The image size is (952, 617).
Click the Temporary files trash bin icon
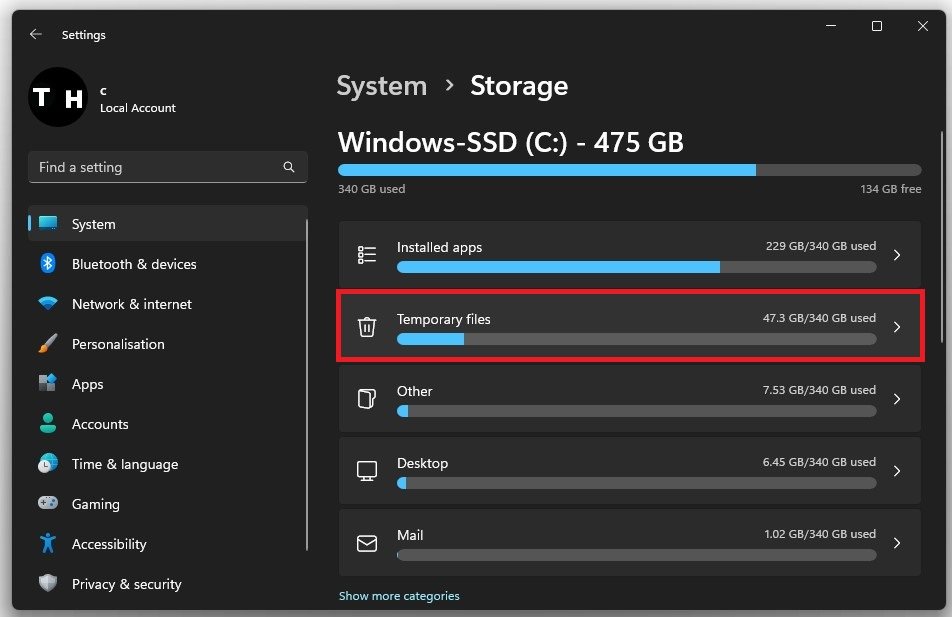click(x=367, y=327)
